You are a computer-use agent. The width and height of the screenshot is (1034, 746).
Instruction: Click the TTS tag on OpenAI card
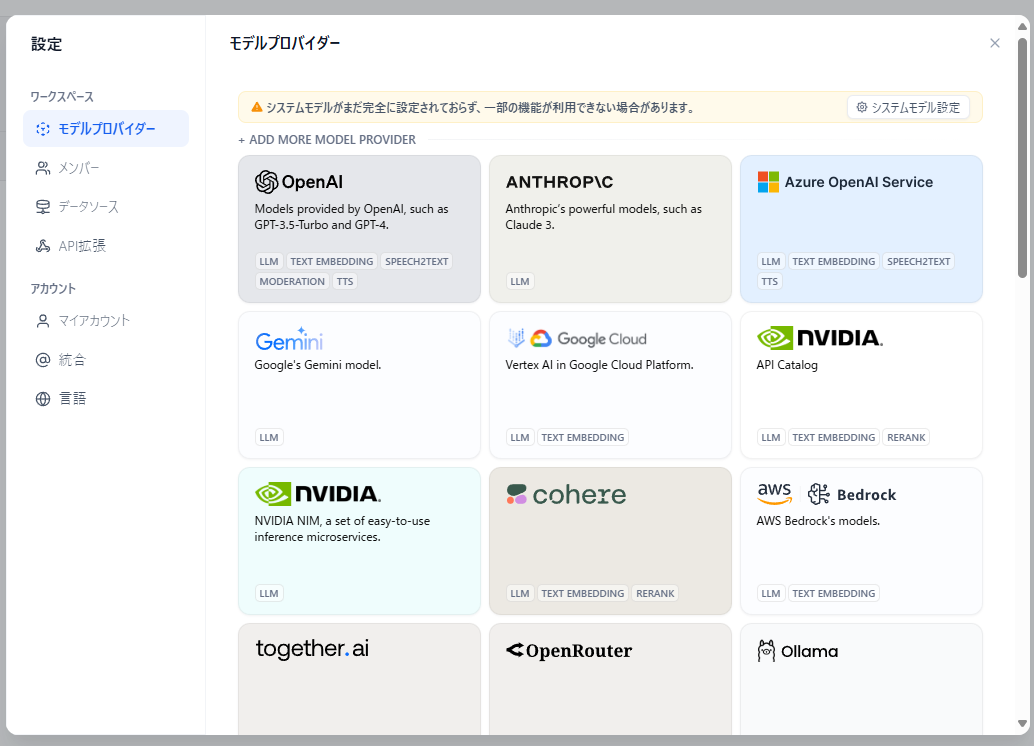pos(345,282)
